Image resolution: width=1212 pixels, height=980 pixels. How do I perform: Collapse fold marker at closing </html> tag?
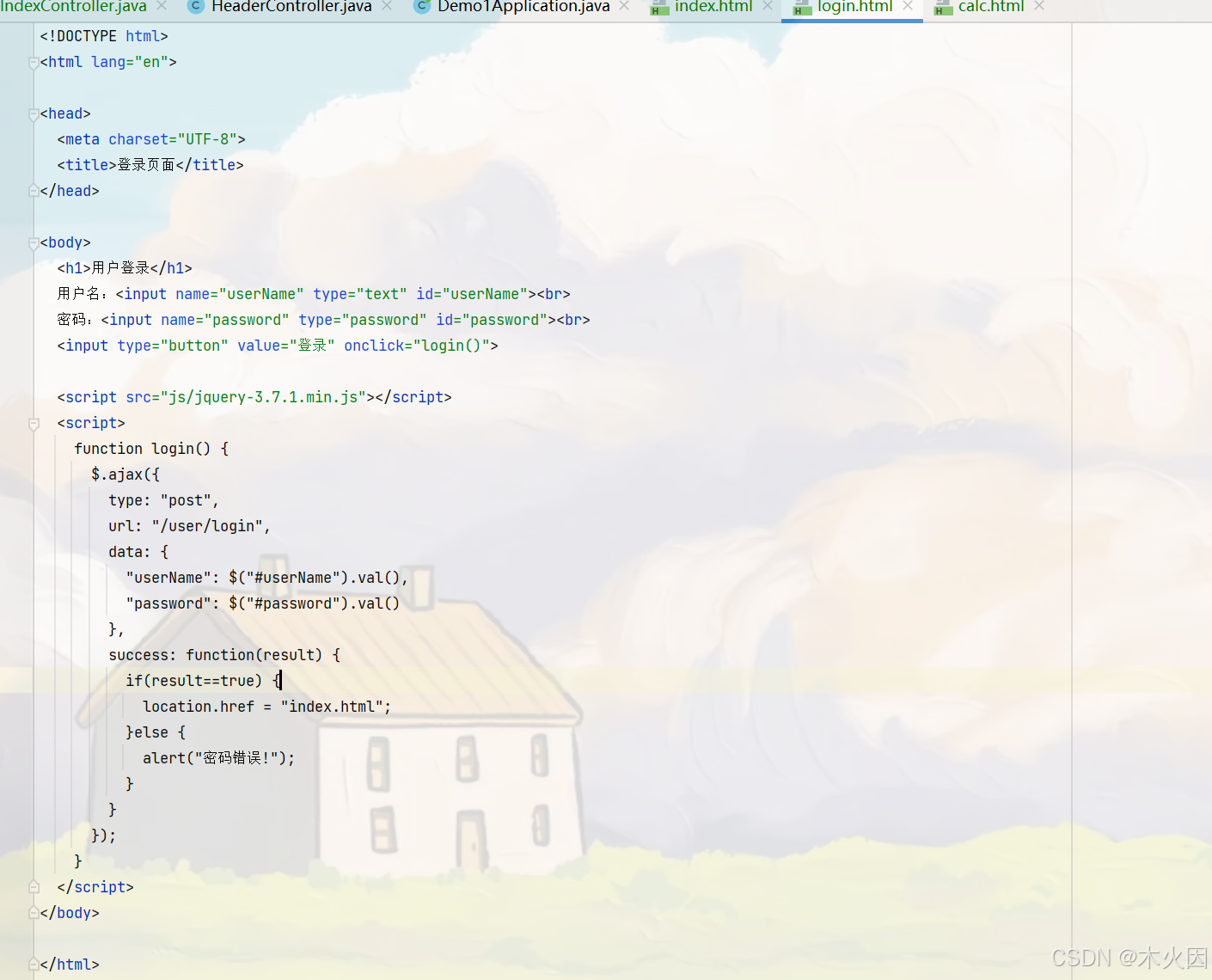tap(34, 965)
